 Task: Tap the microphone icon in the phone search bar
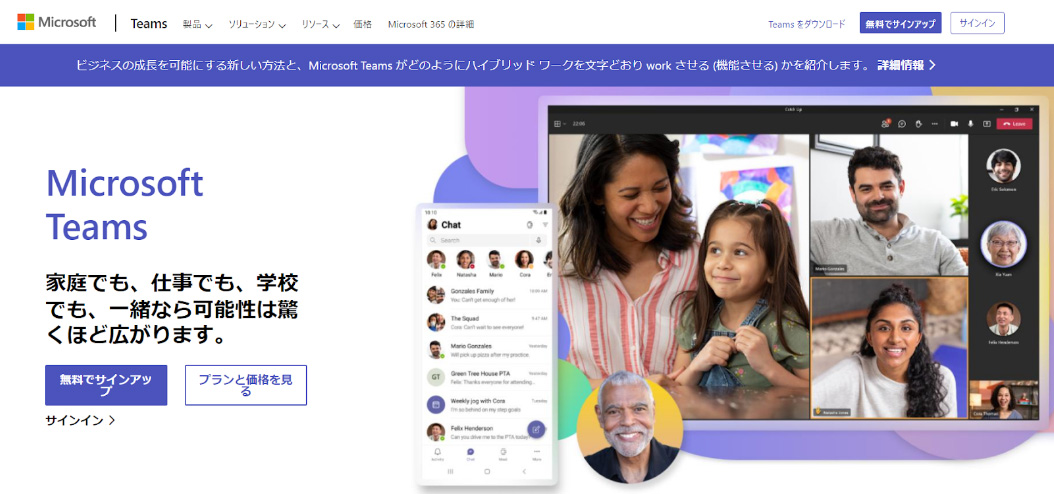538,240
